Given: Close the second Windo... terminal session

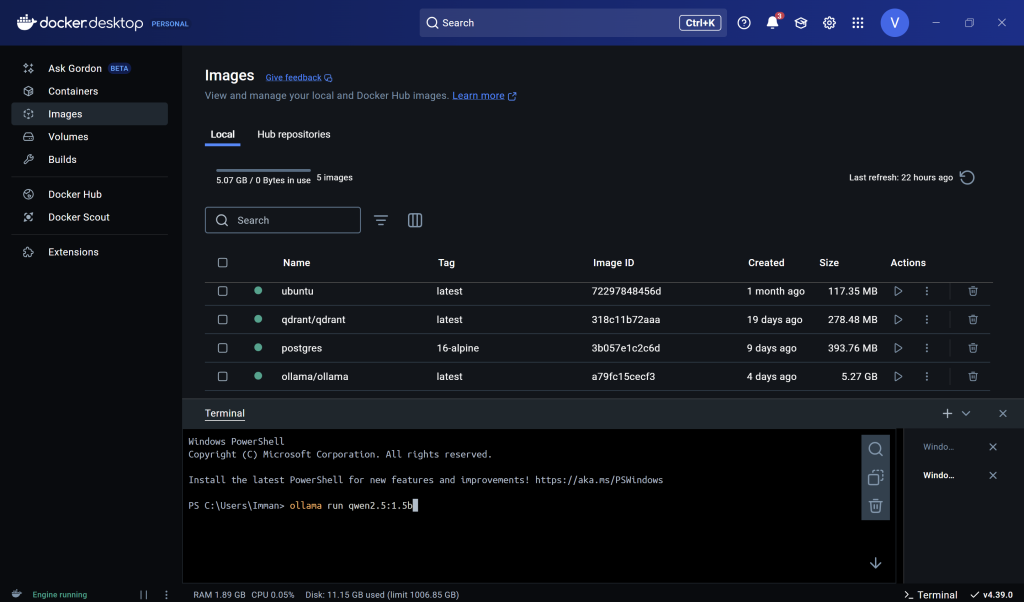Looking at the screenshot, I should [x=993, y=475].
